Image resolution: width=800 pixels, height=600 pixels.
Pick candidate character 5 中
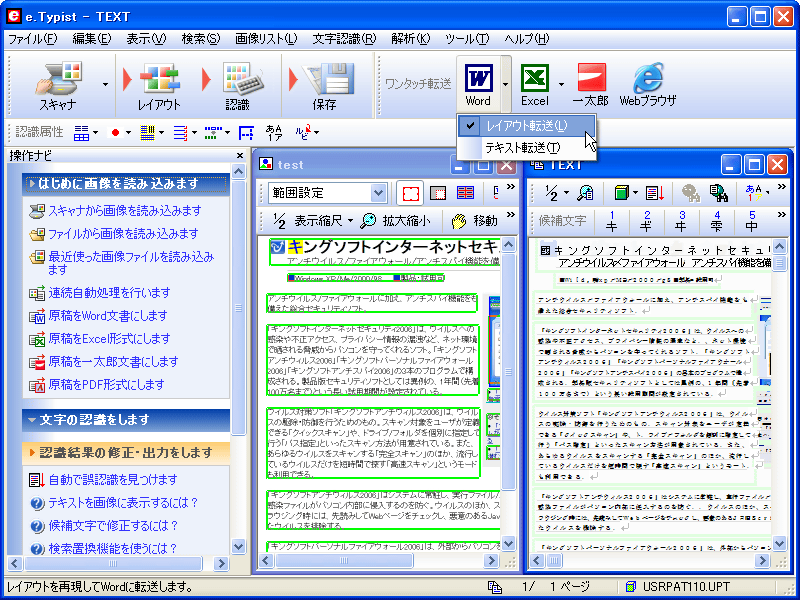click(752, 221)
